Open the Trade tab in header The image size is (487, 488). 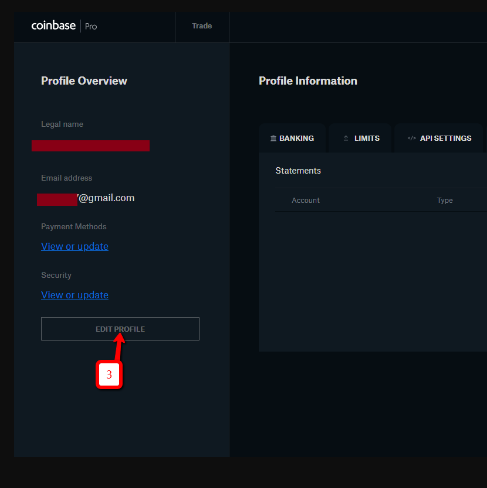coord(202,26)
